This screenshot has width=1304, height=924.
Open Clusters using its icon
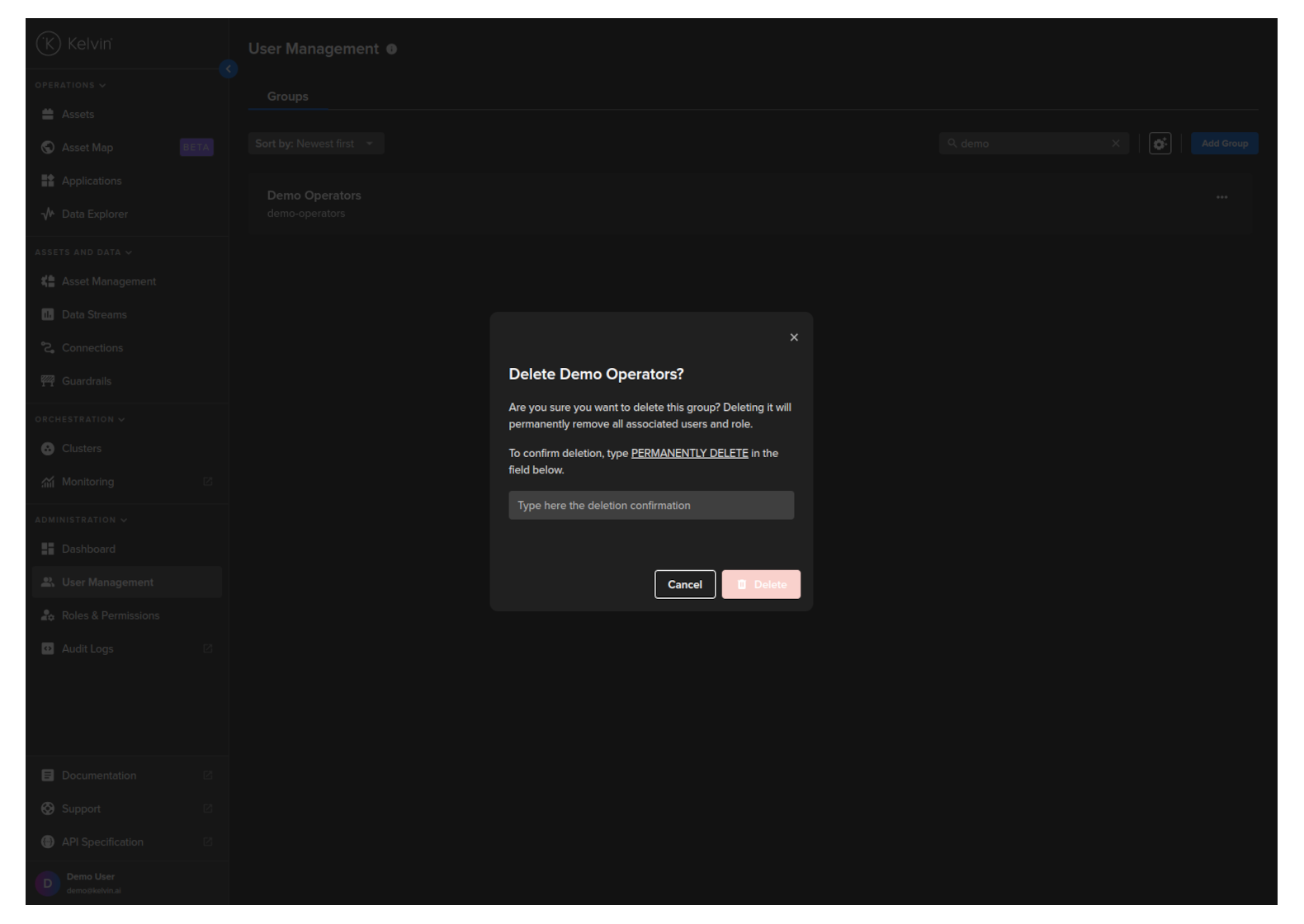[48, 449]
